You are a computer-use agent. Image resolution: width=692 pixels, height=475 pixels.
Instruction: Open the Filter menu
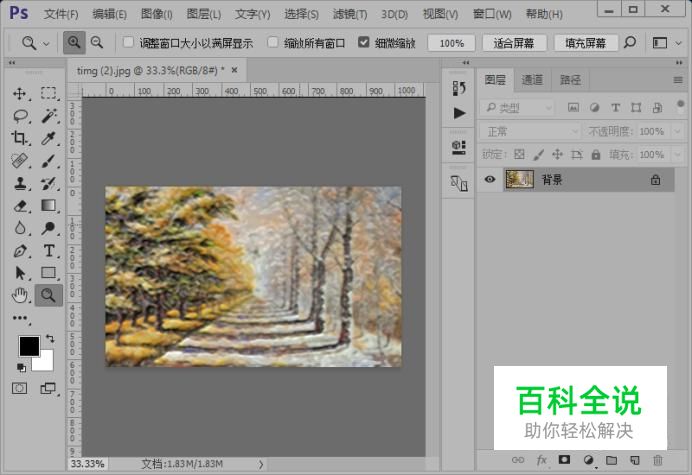tap(350, 14)
